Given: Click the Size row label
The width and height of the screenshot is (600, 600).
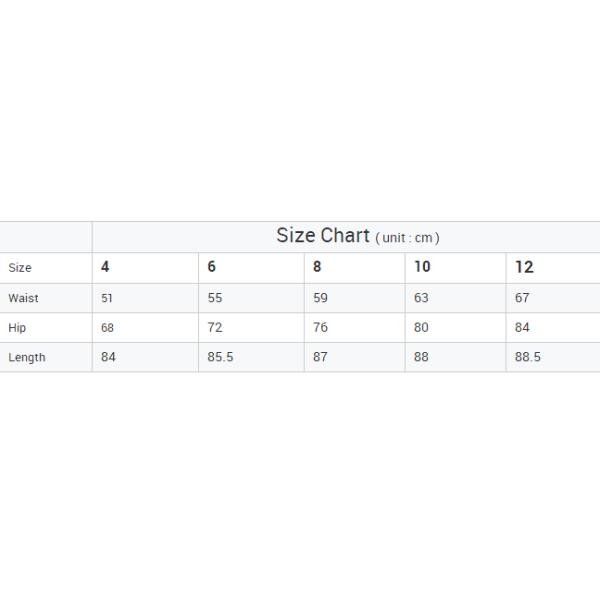Looking at the screenshot, I should coord(20,268).
